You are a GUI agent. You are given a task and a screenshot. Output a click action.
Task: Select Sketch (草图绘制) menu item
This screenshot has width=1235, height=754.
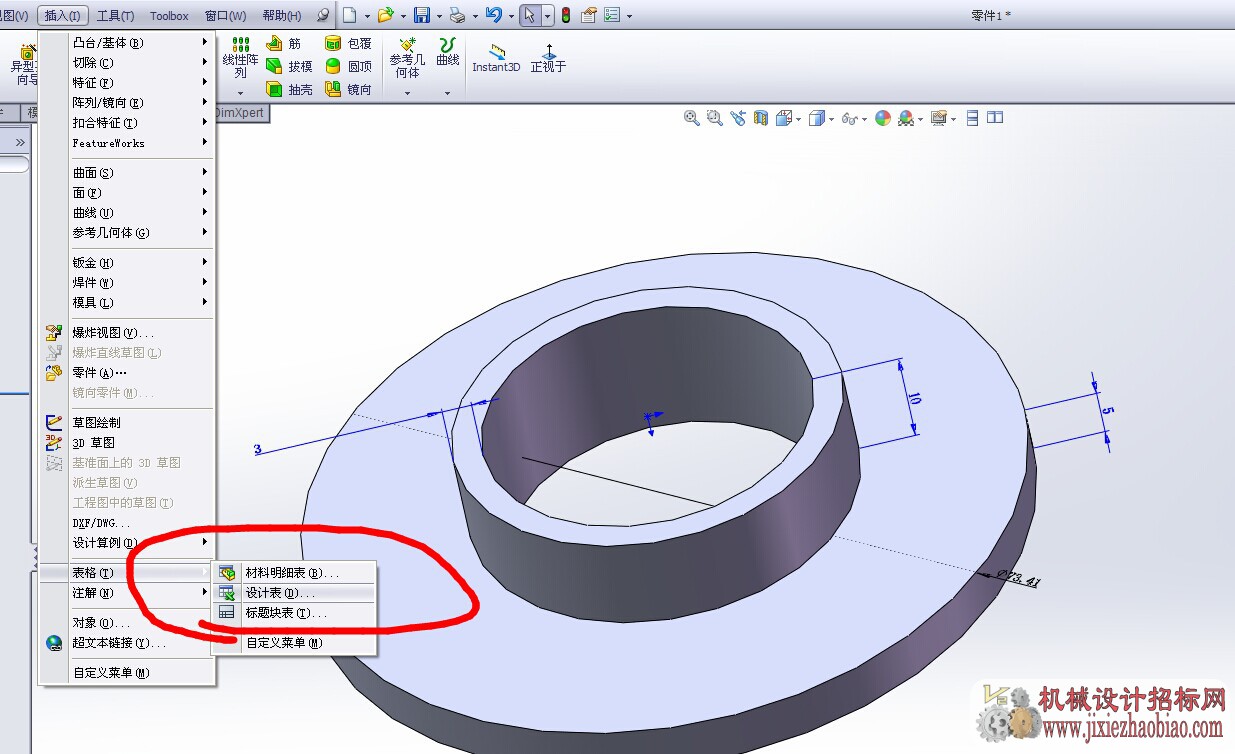click(127, 423)
